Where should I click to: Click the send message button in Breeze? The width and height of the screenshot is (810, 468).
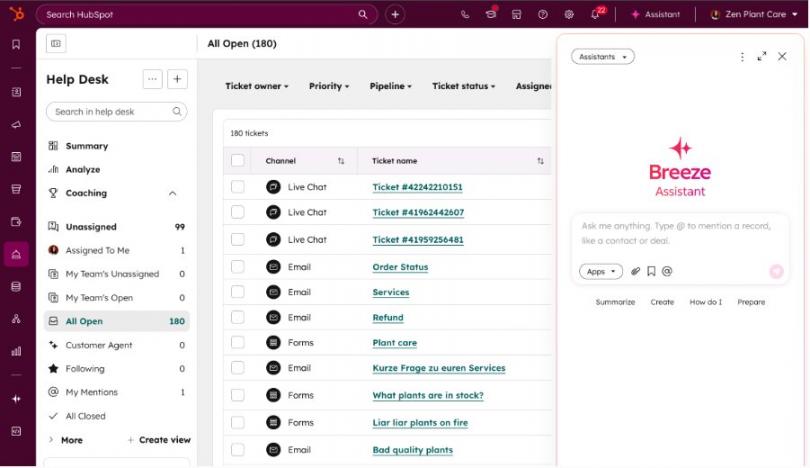(x=776, y=271)
